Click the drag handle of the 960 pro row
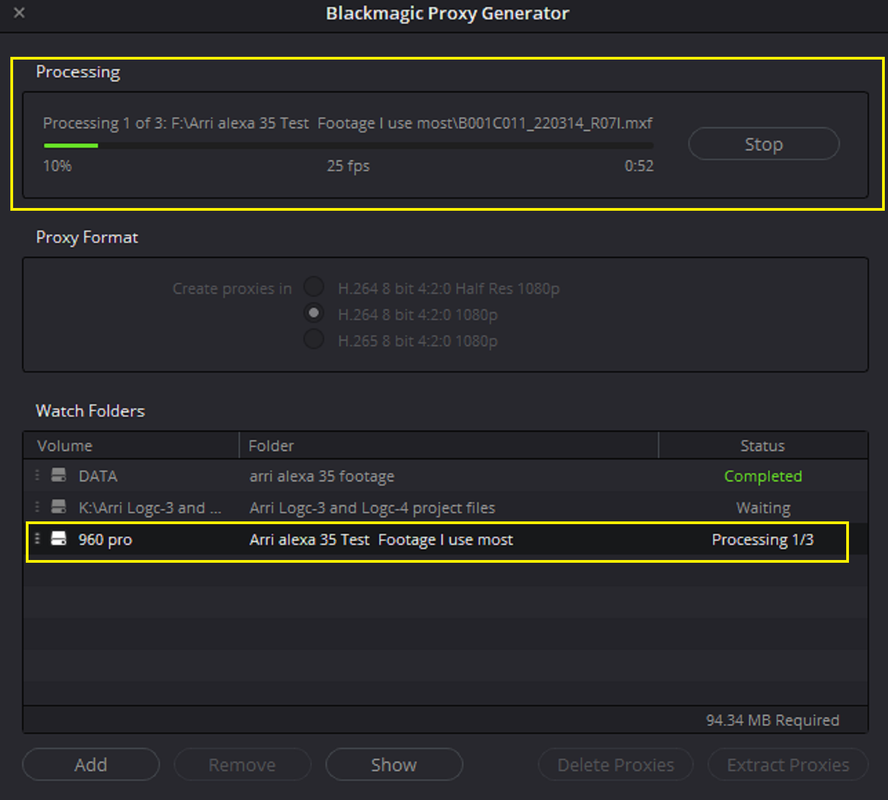The height and width of the screenshot is (800, 888). pyautogui.click(x=37, y=538)
